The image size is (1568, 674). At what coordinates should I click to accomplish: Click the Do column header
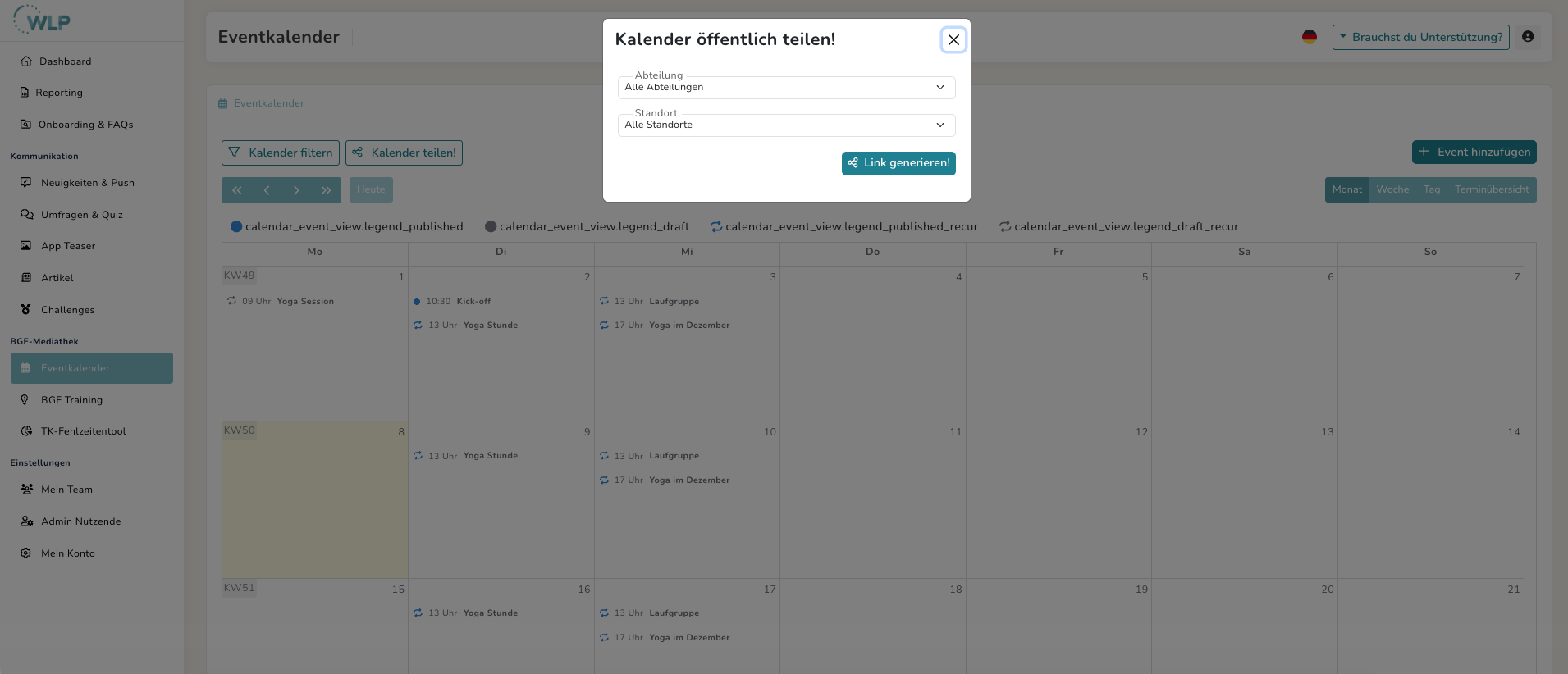click(x=873, y=253)
